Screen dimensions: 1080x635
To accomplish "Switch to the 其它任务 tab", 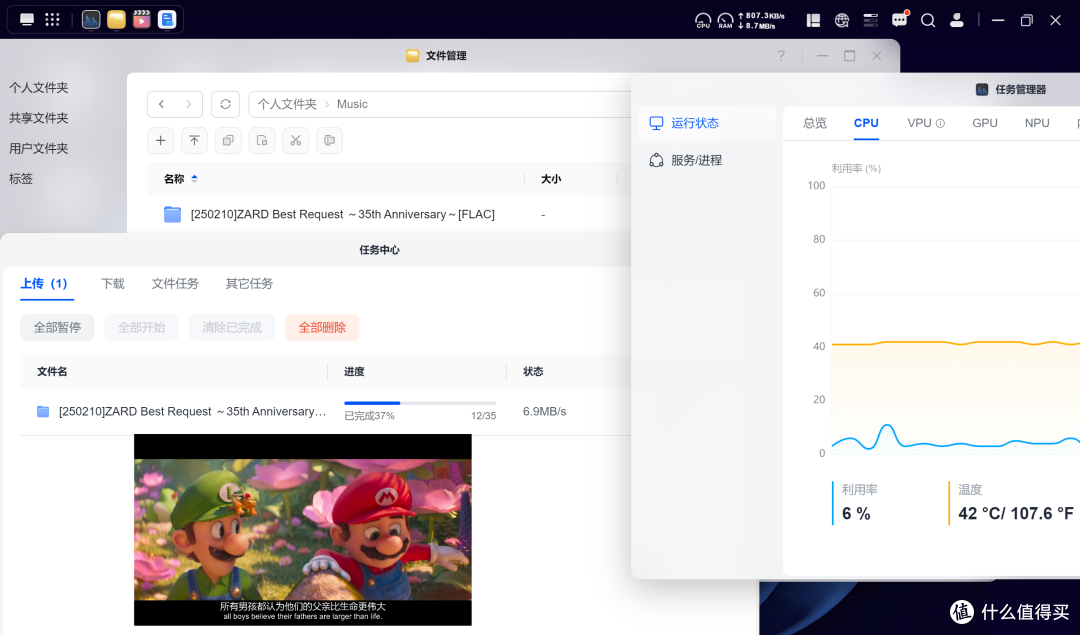I will pos(249,284).
